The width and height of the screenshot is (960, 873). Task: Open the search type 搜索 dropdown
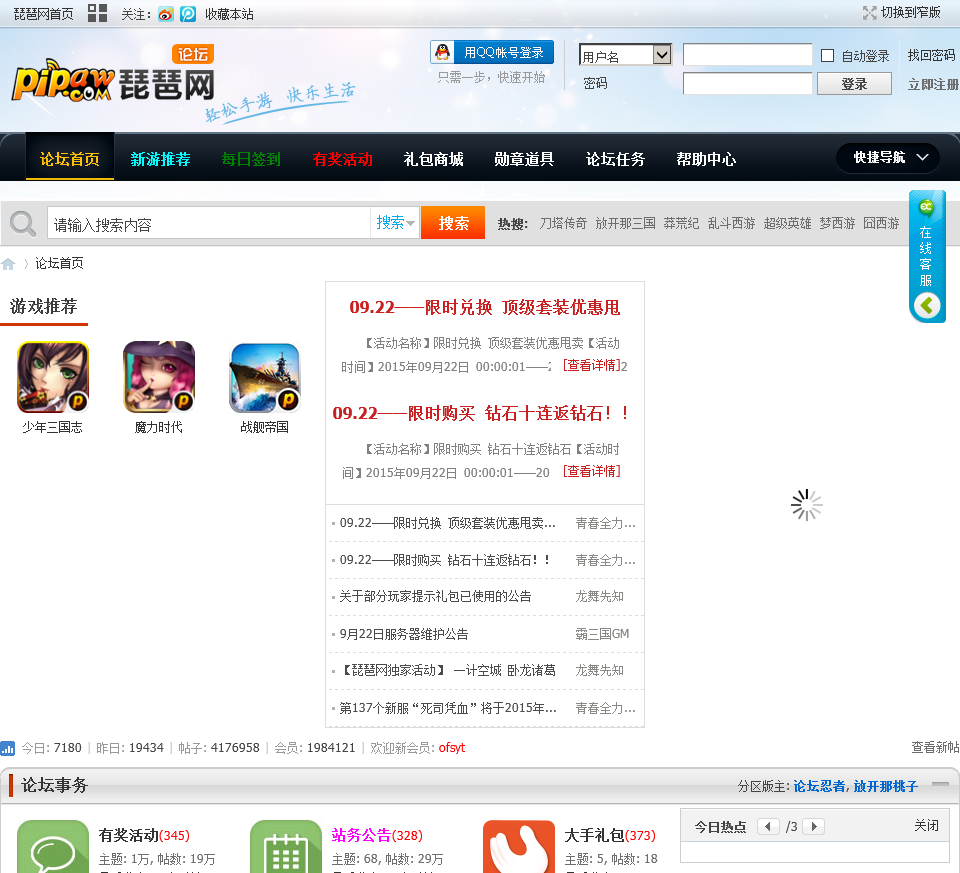click(x=395, y=222)
